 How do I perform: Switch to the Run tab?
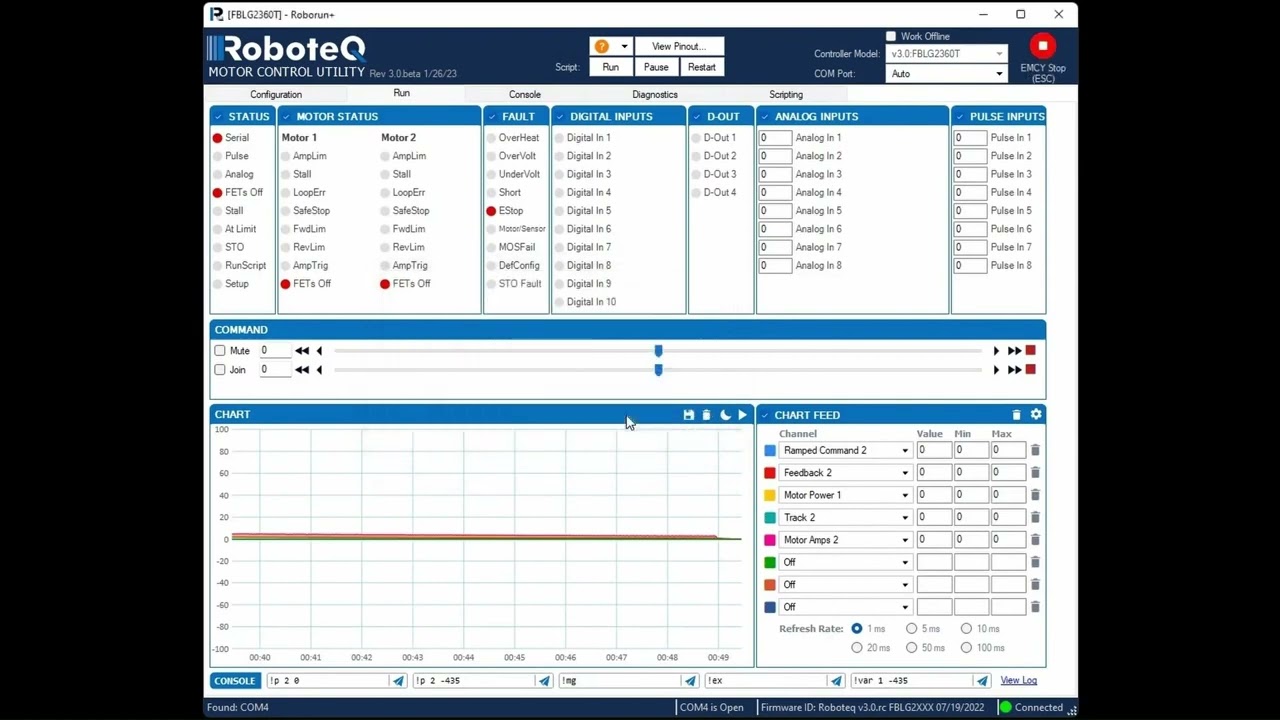[401, 93]
